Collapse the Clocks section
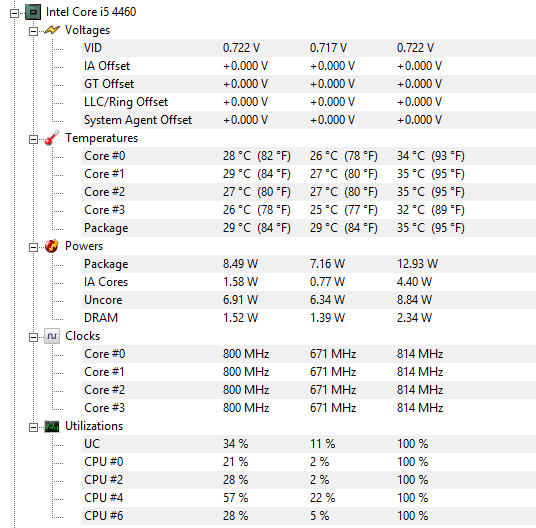 click(33, 338)
